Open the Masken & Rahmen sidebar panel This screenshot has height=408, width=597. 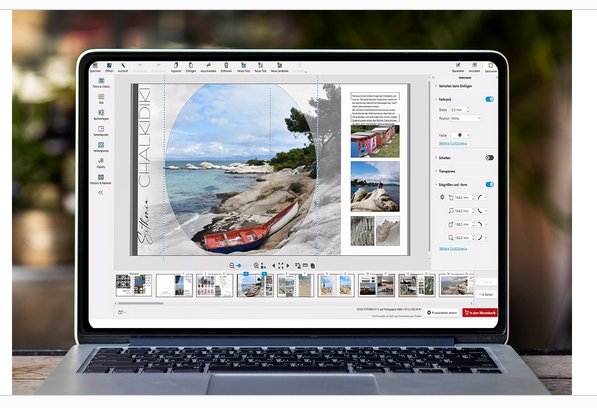pyautogui.click(x=101, y=179)
